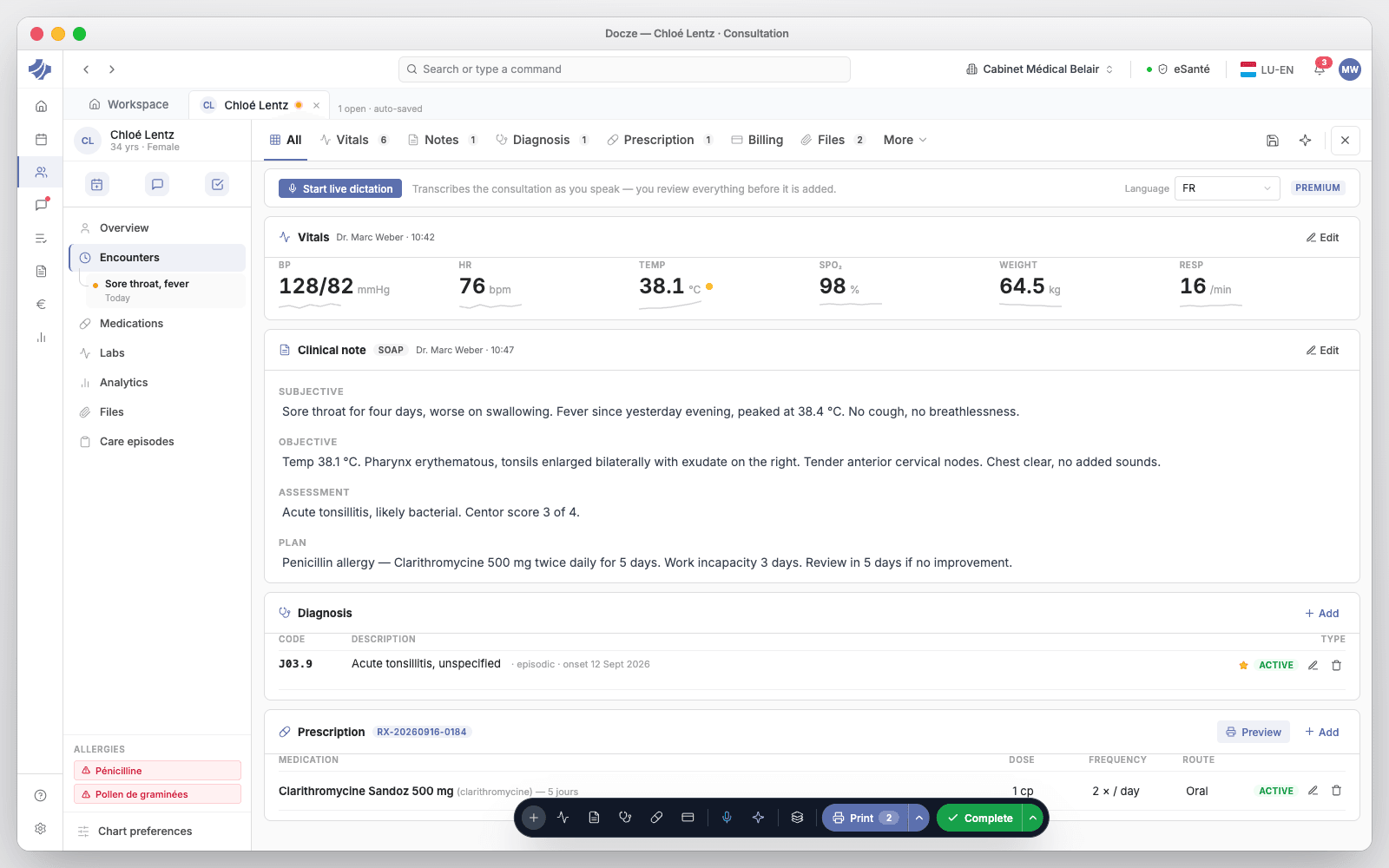Open the dictation Language FR dropdown
Image resolution: width=1389 pixels, height=868 pixels.
point(1227,188)
